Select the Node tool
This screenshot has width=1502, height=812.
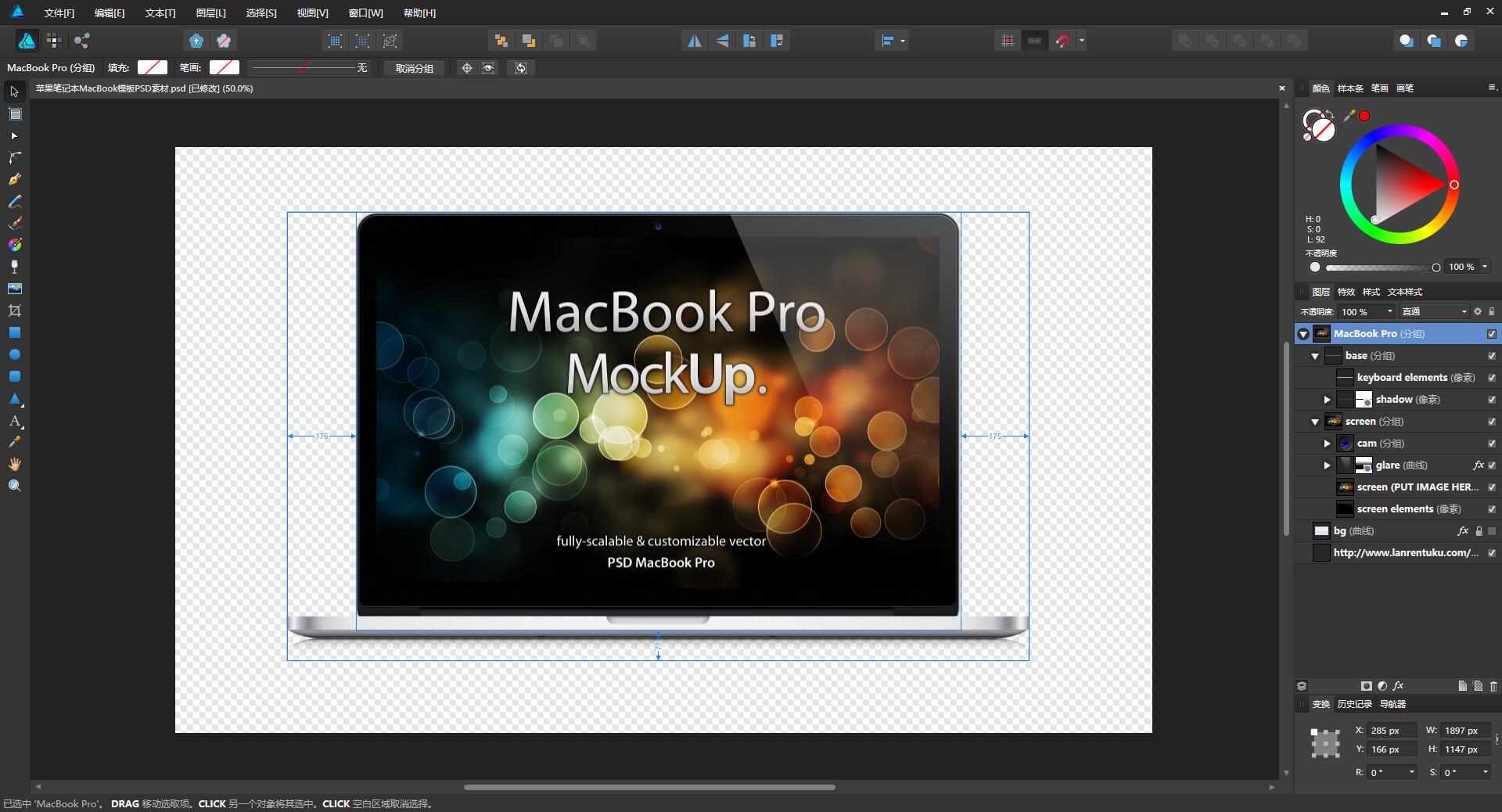(x=14, y=135)
